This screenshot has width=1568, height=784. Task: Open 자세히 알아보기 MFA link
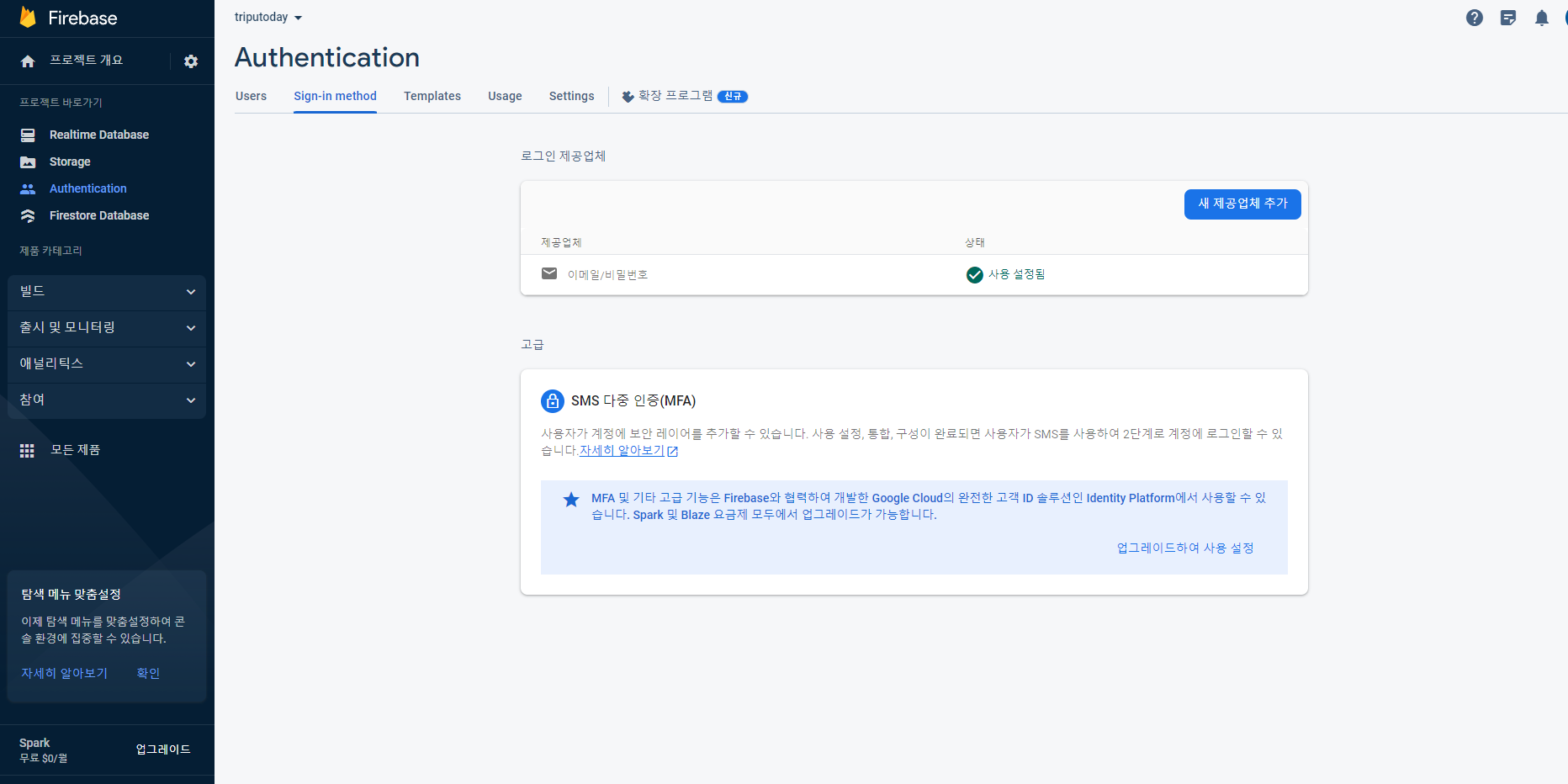coord(622,451)
